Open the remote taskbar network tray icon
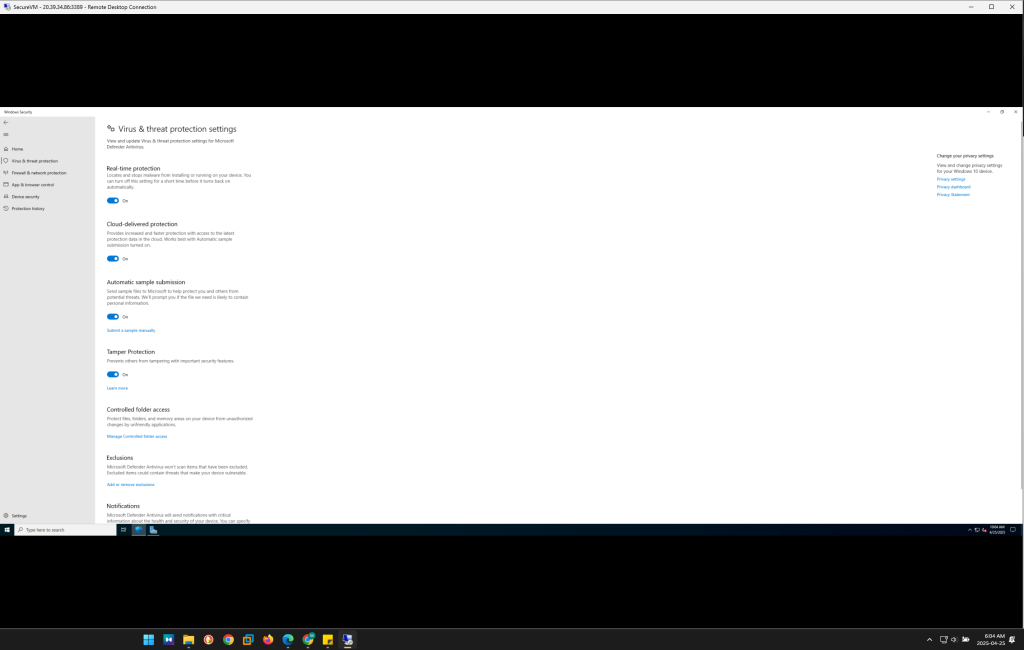The width and height of the screenshot is (1024, 650). 977,530
